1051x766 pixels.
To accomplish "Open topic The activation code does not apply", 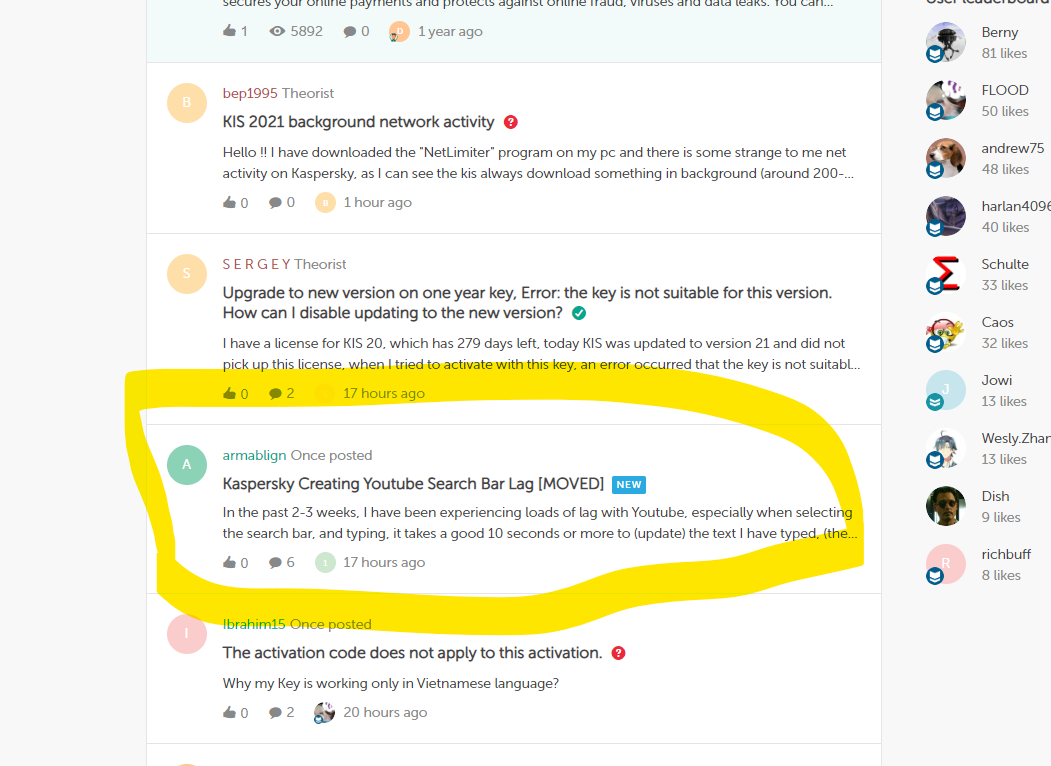I will point(412,653).
